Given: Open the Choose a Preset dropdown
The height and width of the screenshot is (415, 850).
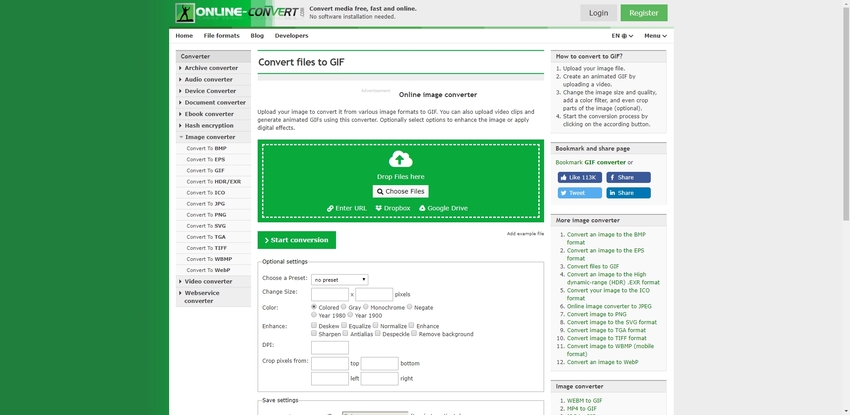Looking at the screenshot, I should click(x=339, y=280).
